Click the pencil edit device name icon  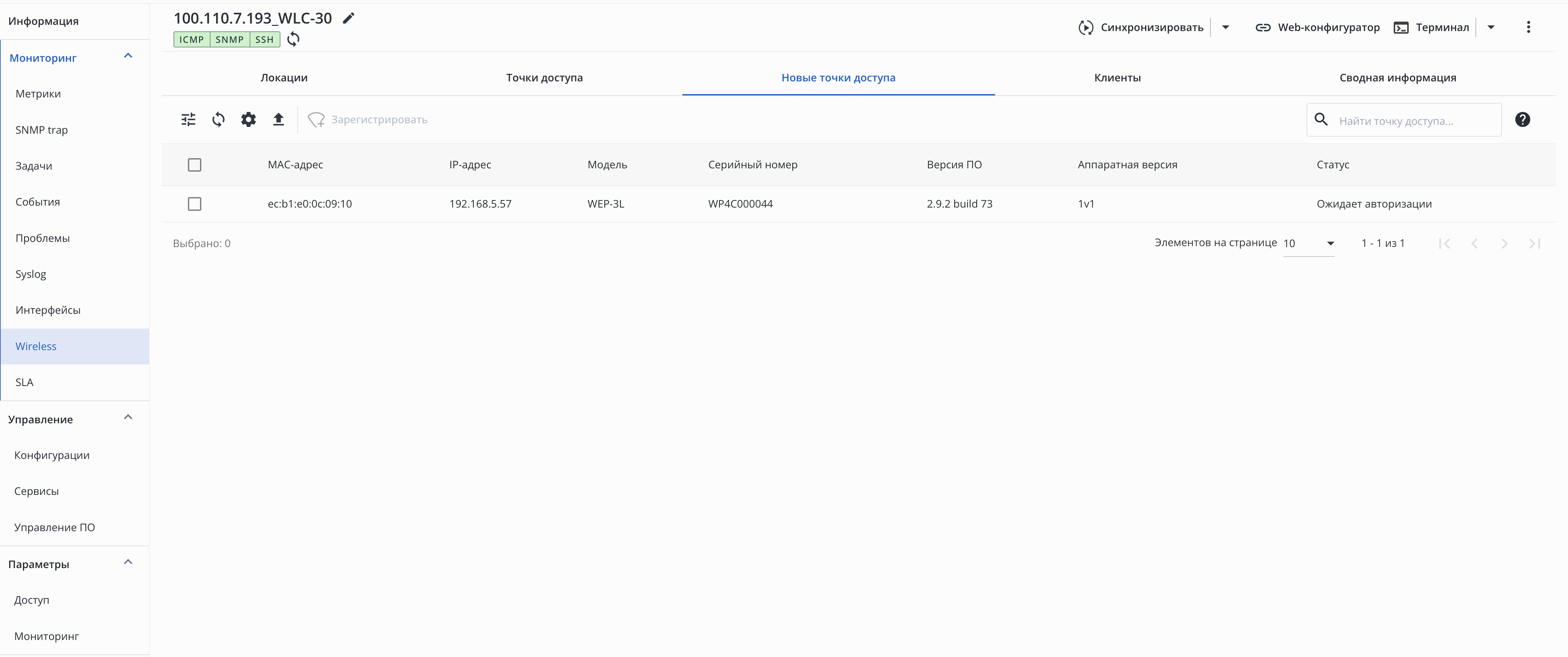[x=348, y=18]
